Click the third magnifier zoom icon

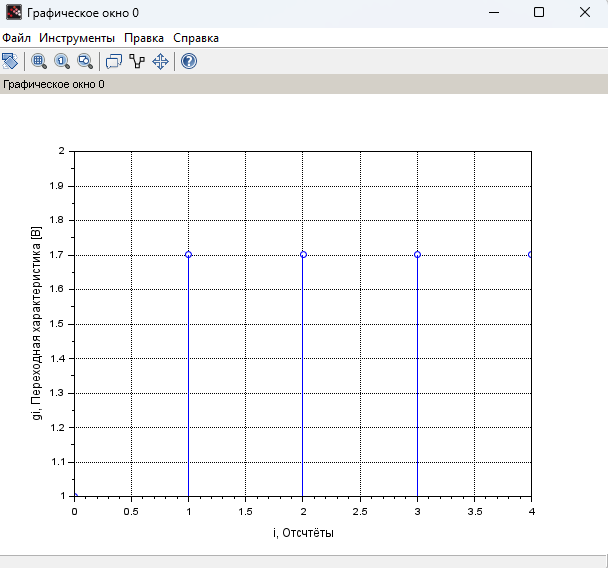85,61
